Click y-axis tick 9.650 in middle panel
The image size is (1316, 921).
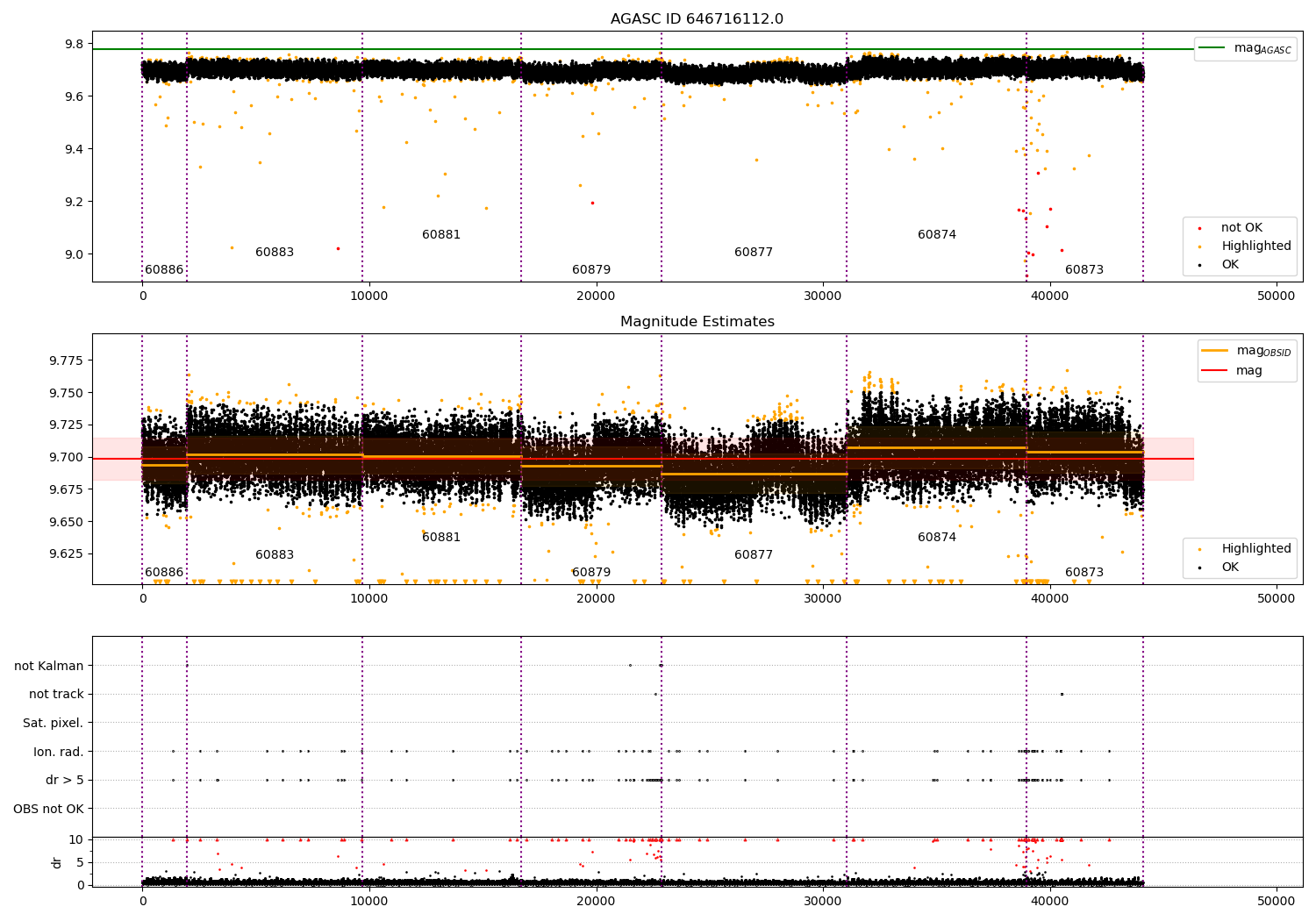pyautogui.click(x=67, y=522)
